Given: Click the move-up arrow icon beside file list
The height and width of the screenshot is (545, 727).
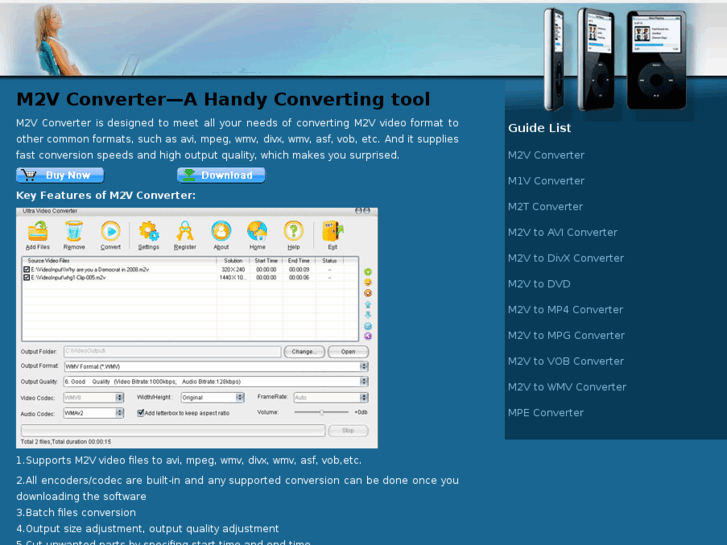Looking at the screenshot, I should (368, 305).
